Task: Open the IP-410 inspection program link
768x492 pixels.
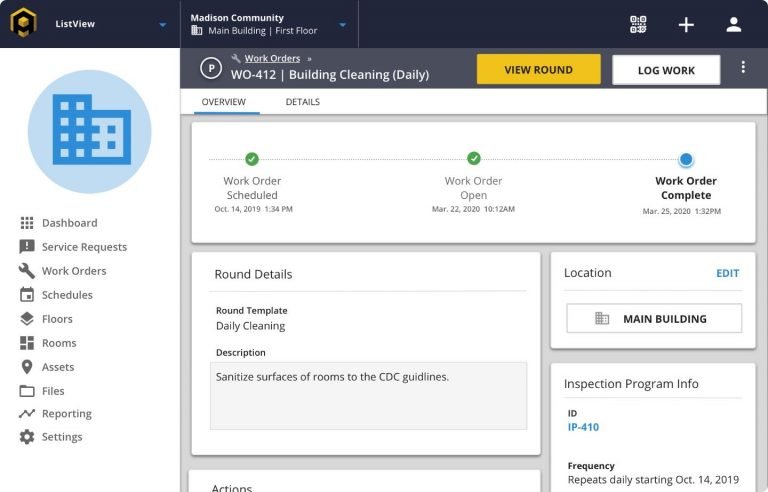Action: [583, 427]
